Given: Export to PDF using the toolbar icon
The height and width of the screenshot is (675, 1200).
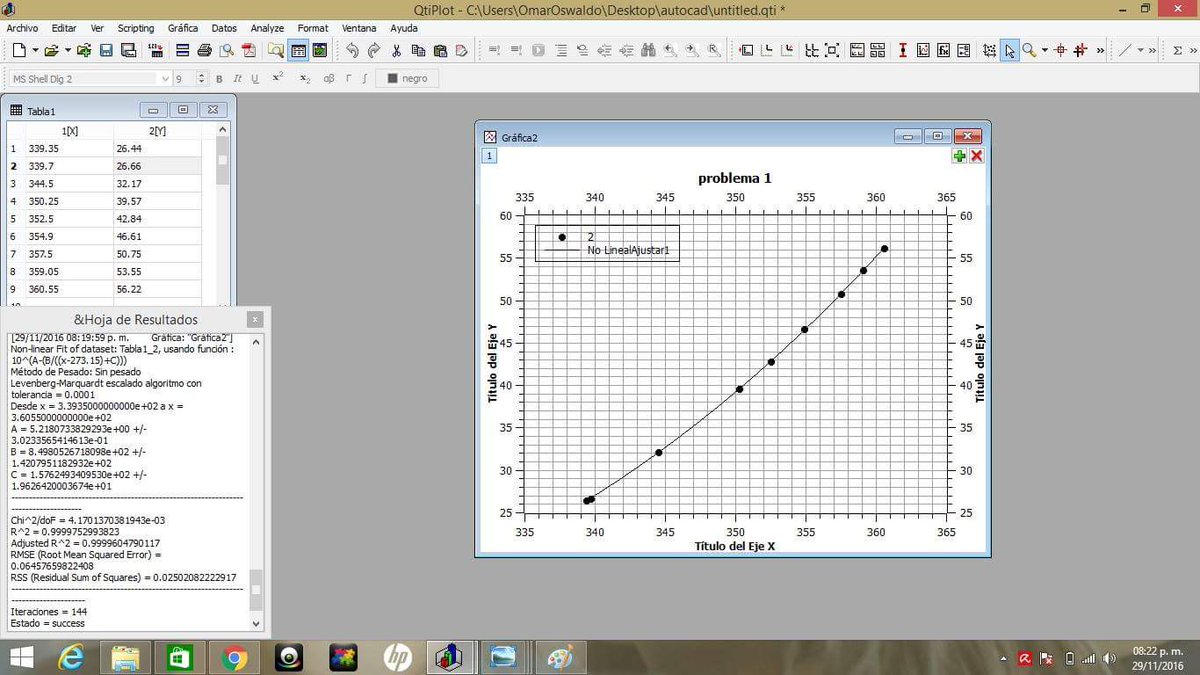Looking at the screenshot, I should [248, 50].
